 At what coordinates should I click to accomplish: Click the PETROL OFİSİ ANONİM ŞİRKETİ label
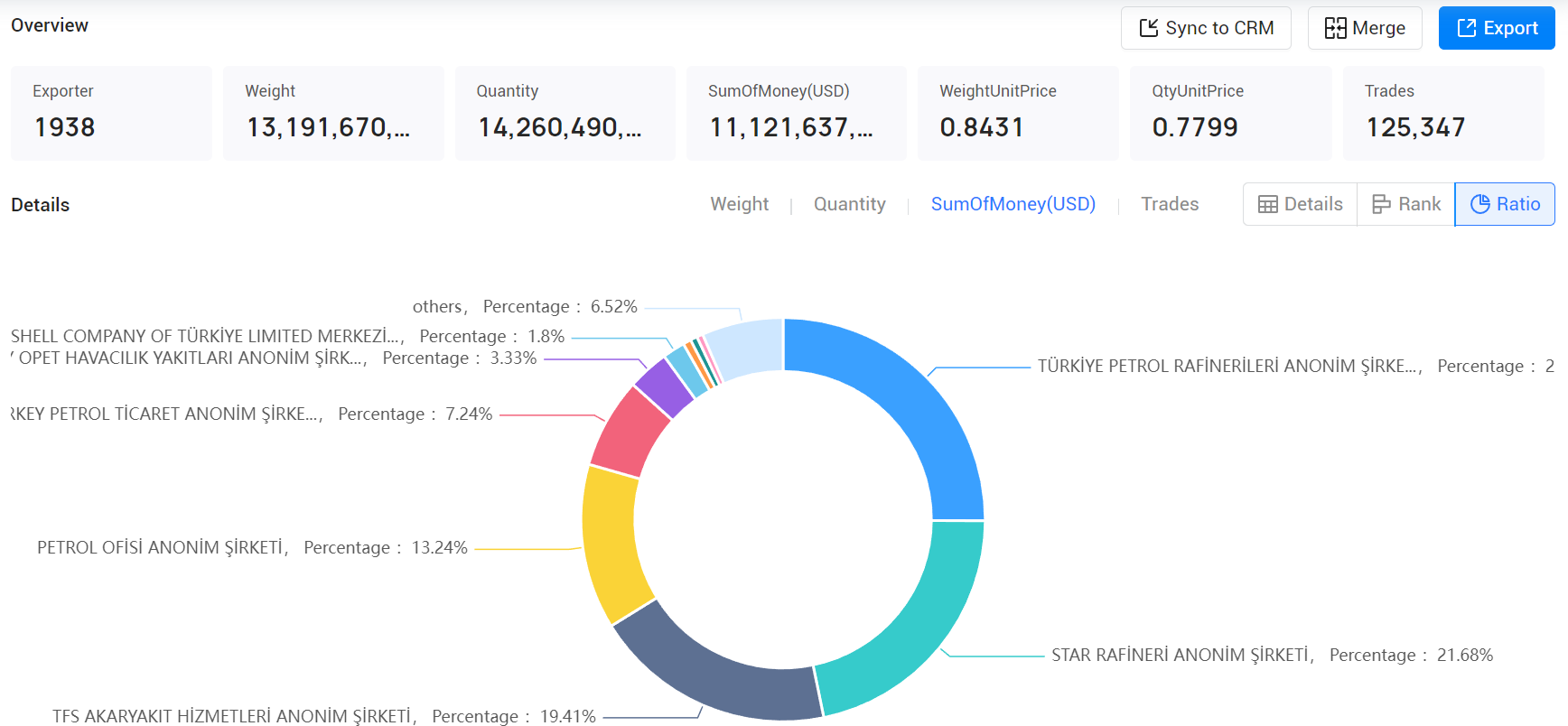click(x=252, y=547)
